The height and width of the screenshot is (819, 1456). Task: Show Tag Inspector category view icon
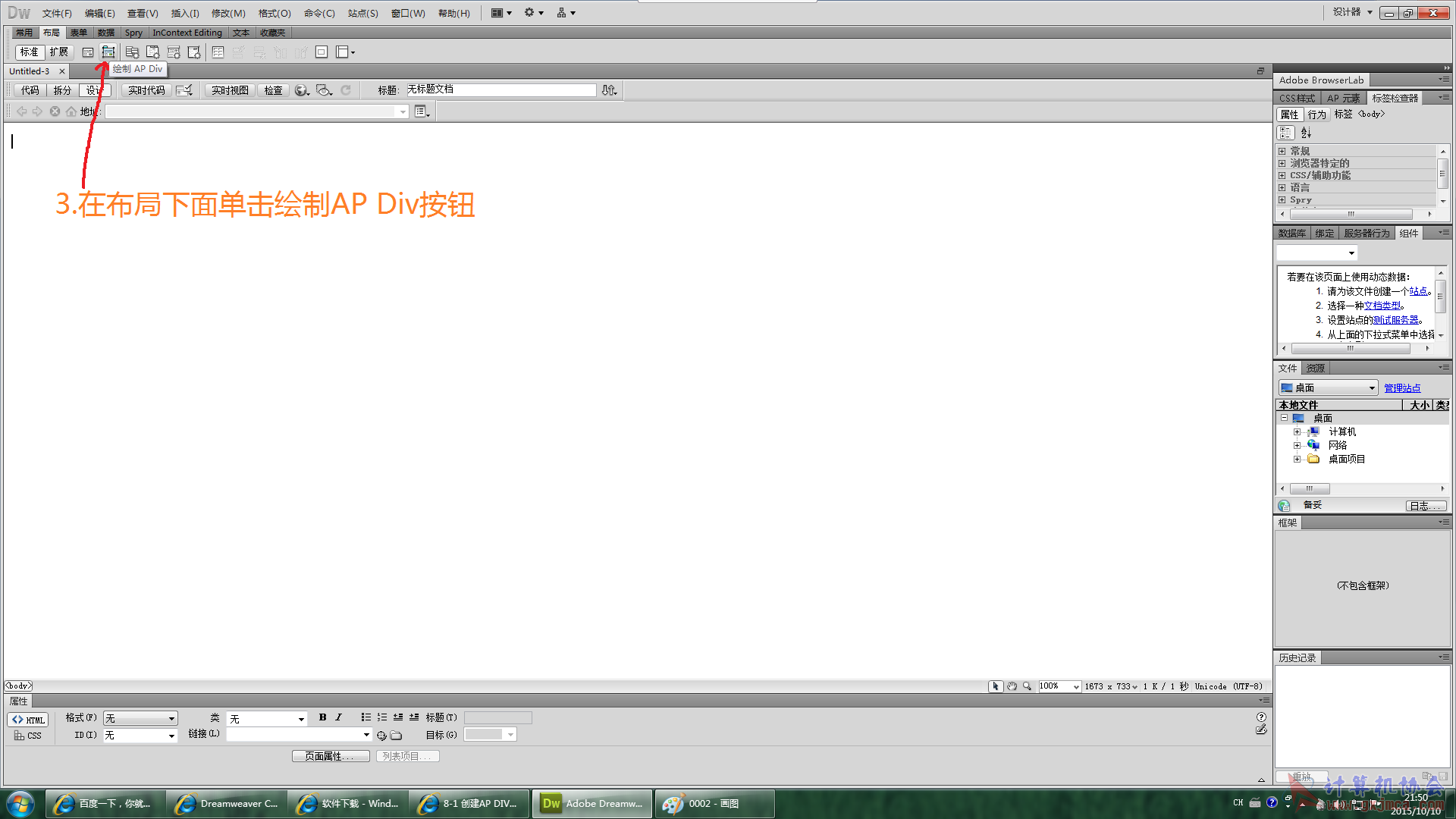coord(1285,133)
